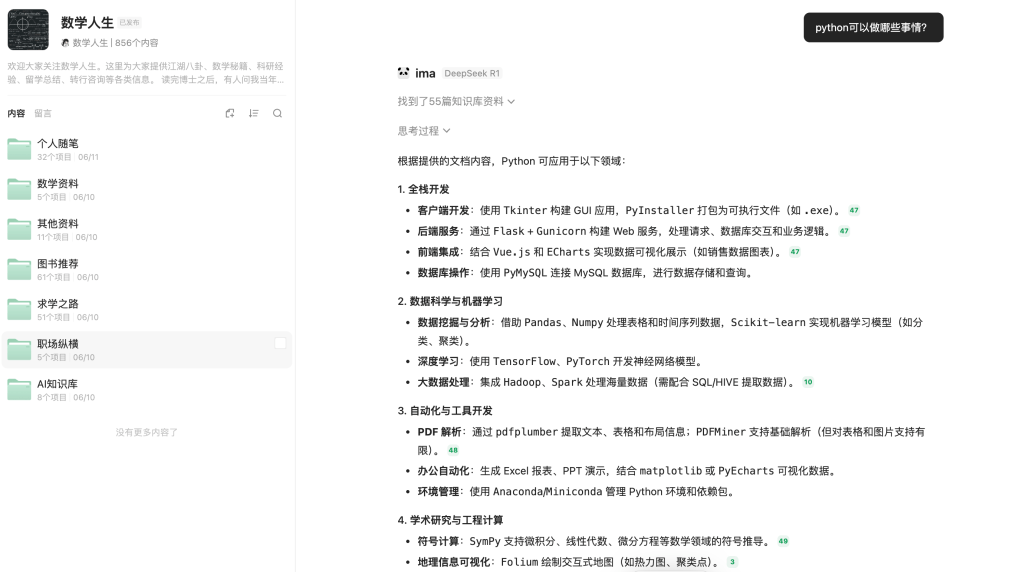Click the ima panda logo icon
1023x572 pixels.
[x=403, y=73]
